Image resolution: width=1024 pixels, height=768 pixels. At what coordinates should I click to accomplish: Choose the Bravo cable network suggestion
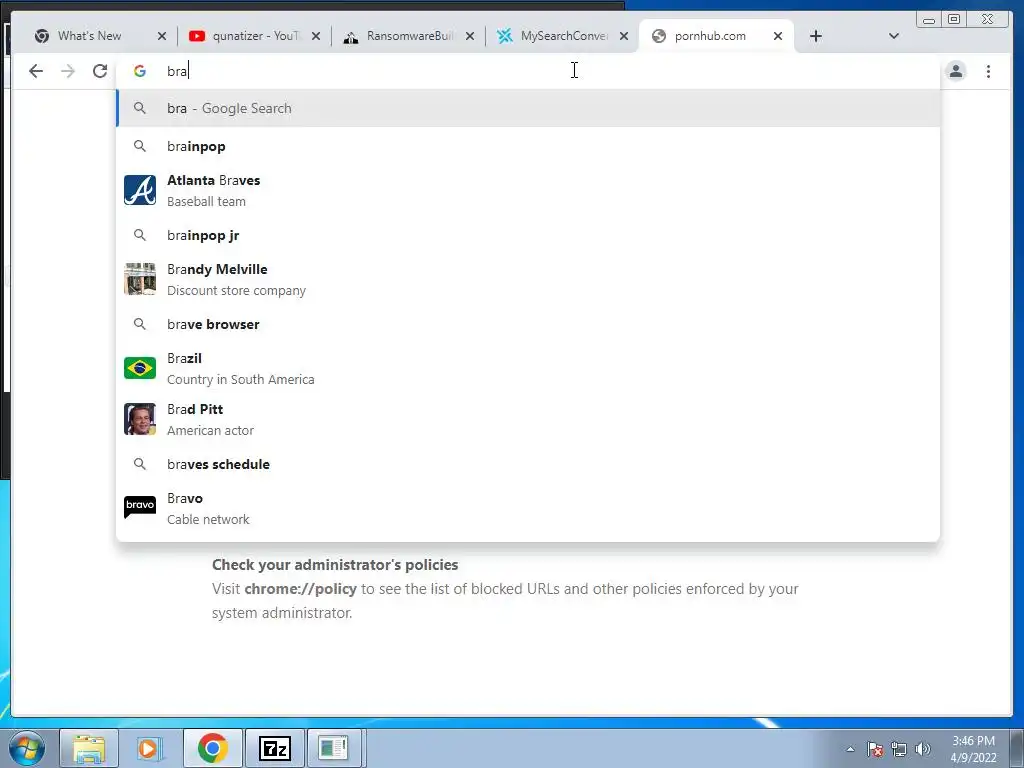point(528,509)
